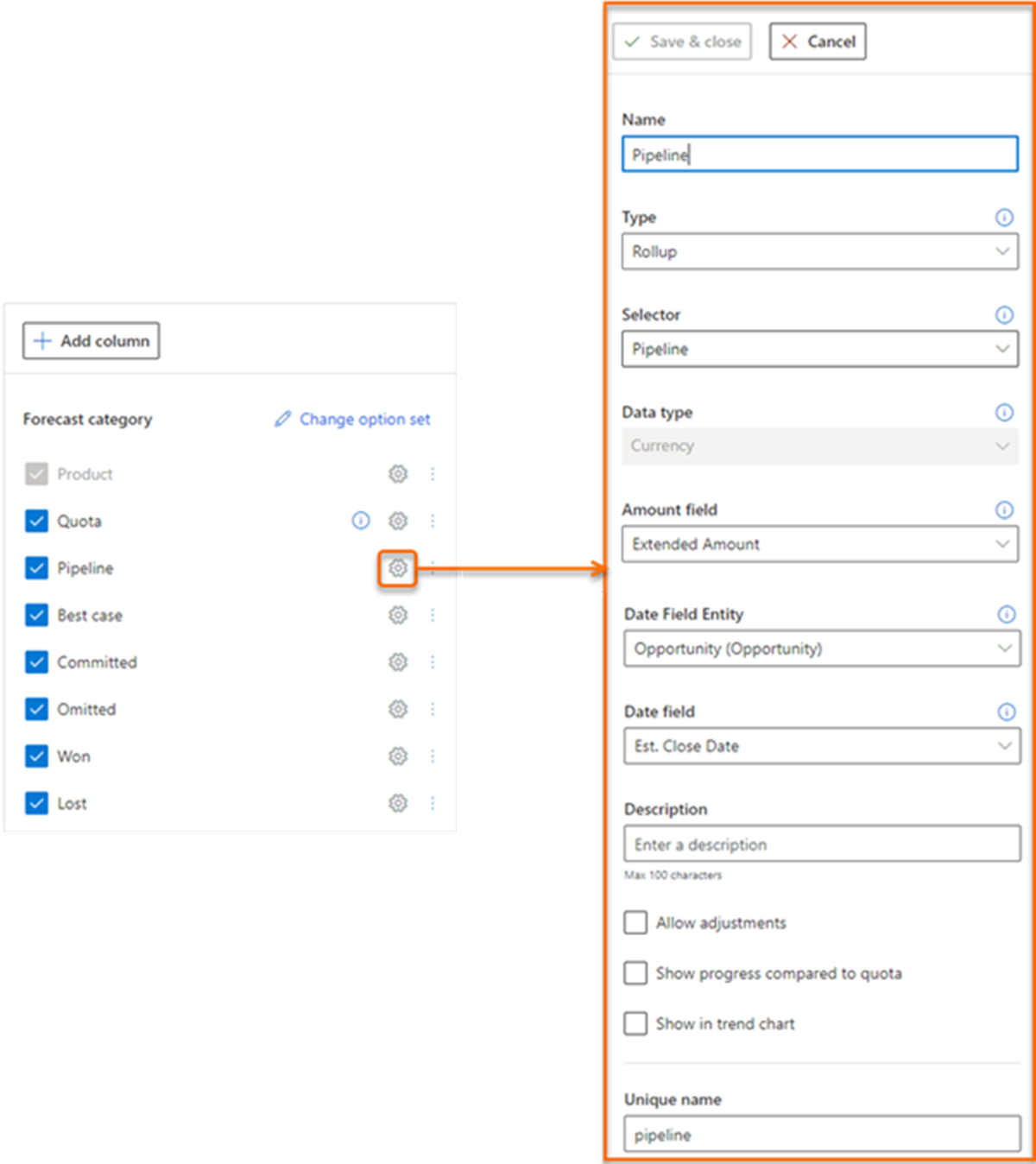The width and height of the screenshot is (1036, 1164).
Task: View the info tooltip beside Quota
Action: tap(360, 521)
